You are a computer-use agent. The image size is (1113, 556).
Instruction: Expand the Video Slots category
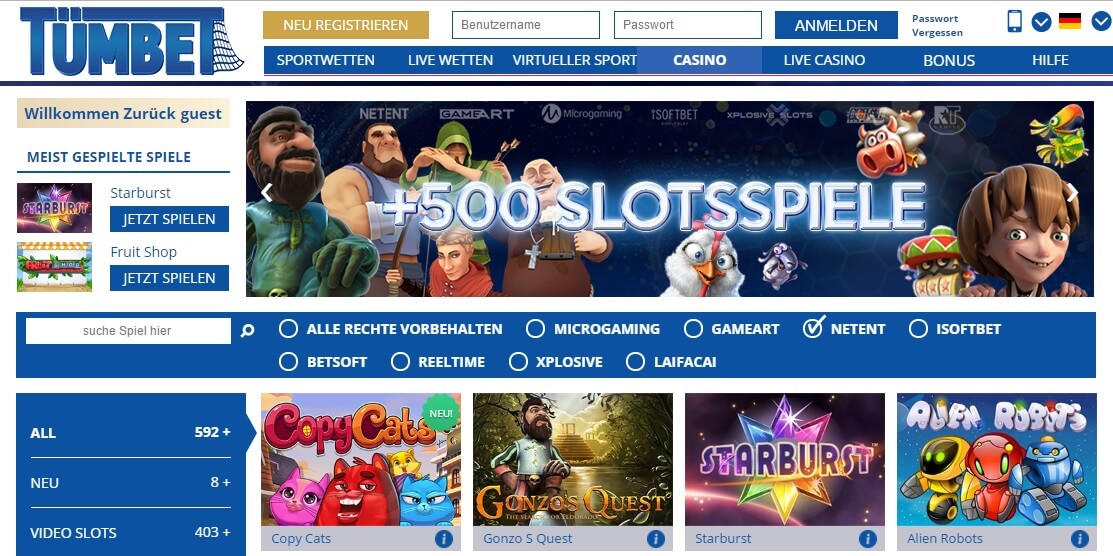131,533
